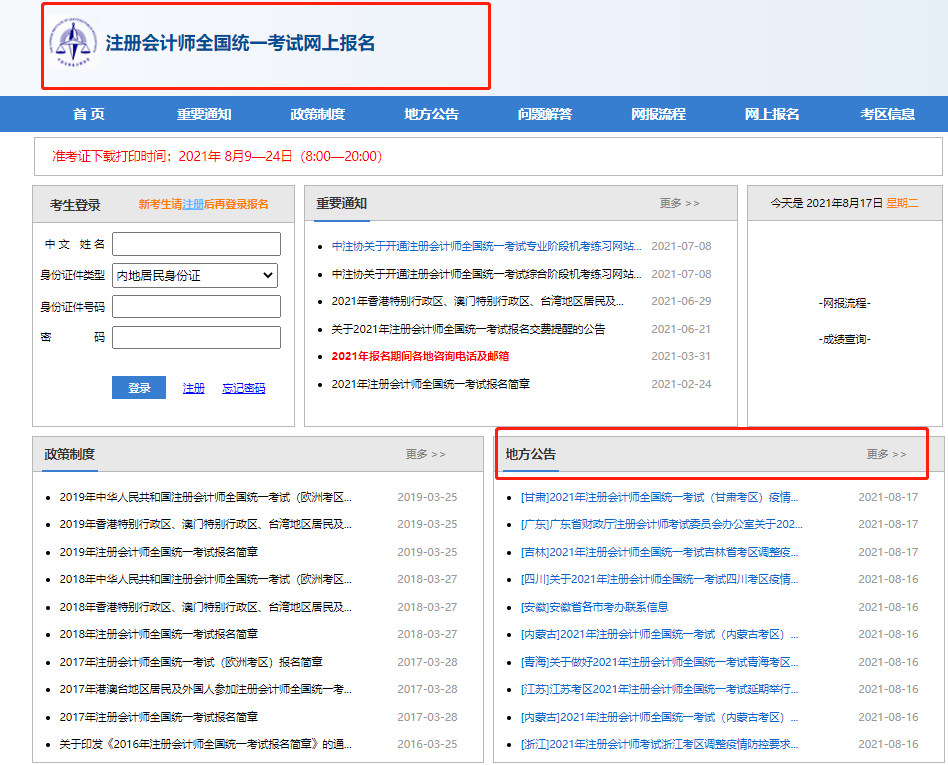Screen dimensions: 948x765
Task: Open 2019年香港特别行政区、澳门特别行政区 policy item
Action: tap(206, 524)
